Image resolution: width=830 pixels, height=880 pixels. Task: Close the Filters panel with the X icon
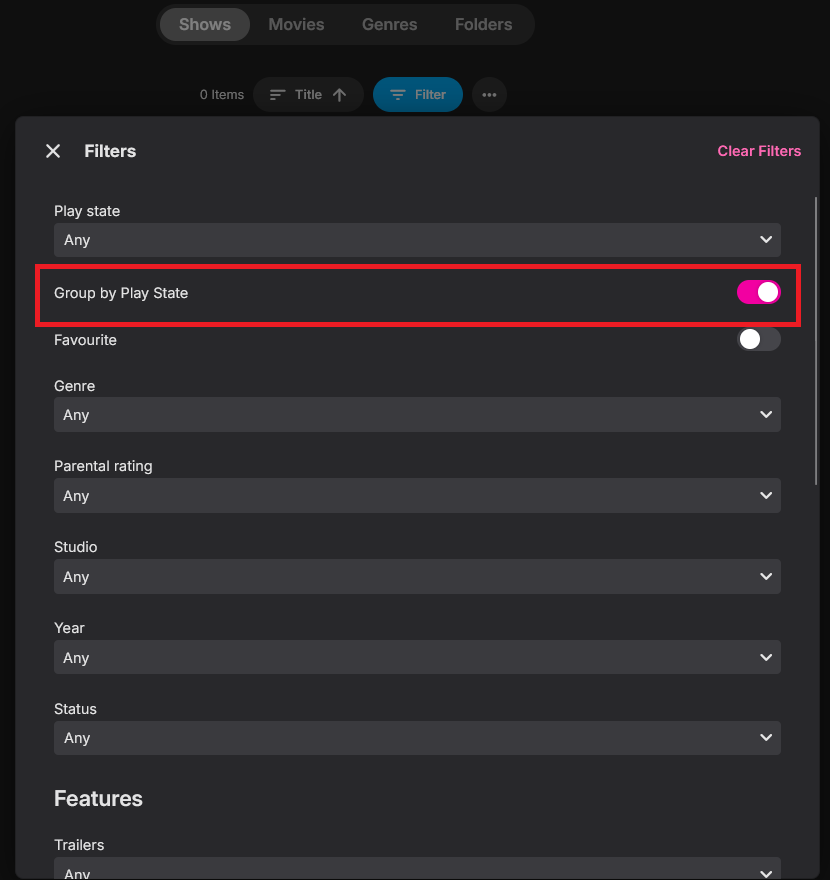[x=53, y=151]
